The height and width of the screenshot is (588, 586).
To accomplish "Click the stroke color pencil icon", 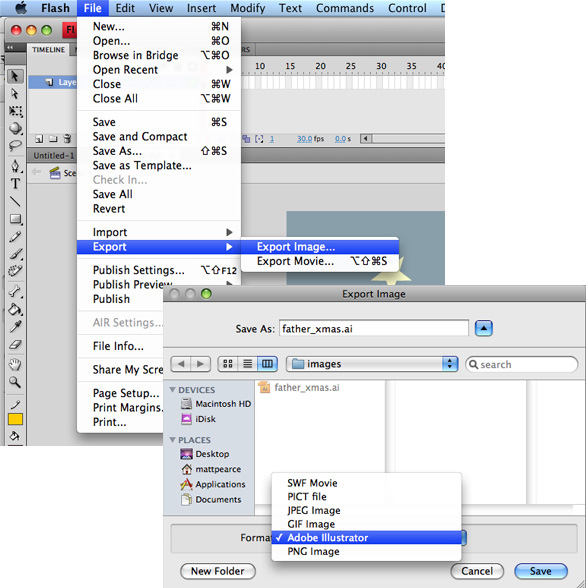I will pos(15,405).
